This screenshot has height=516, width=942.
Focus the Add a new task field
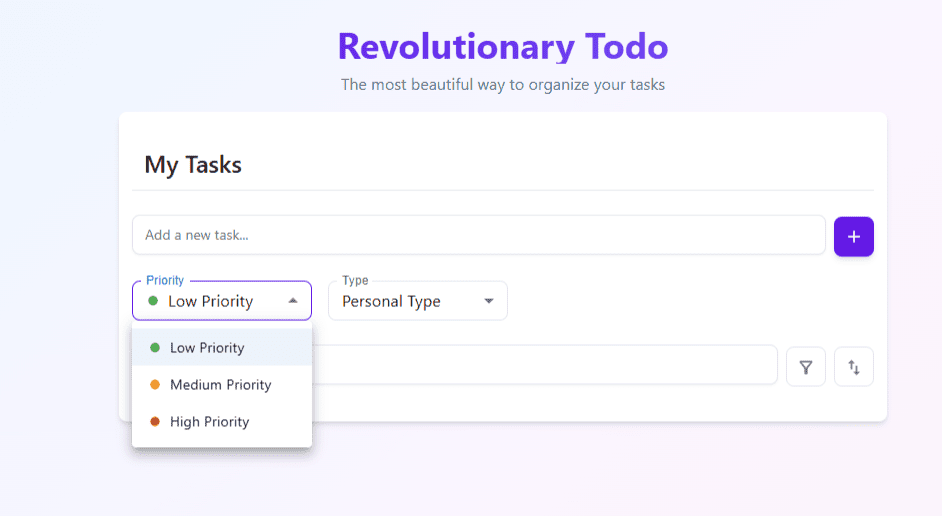click(479, 235)
